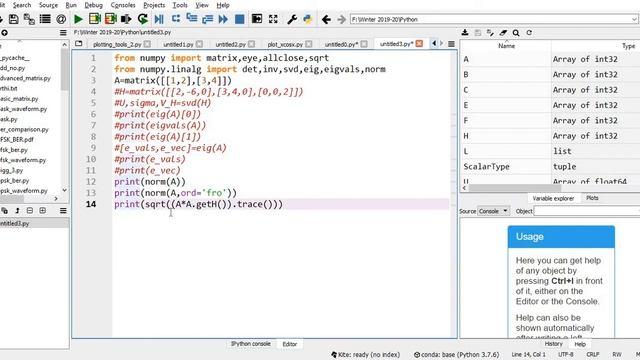Open file explorer pane options menu
The height and width of the screenshot is (360, 640).
pyautogui.click(x=63, y=33)
